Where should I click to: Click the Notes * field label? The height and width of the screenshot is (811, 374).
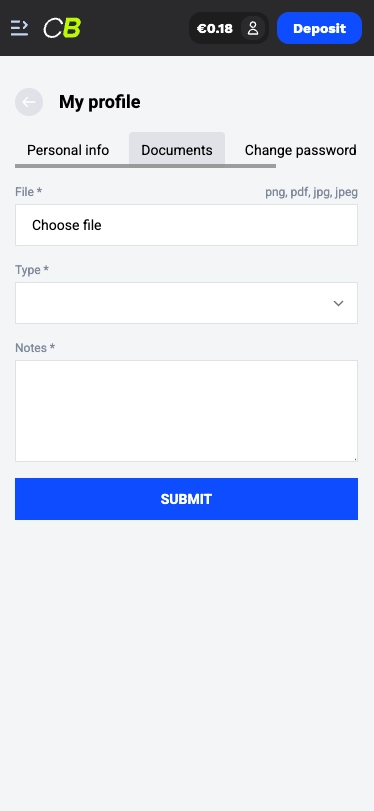pos(35,348)
